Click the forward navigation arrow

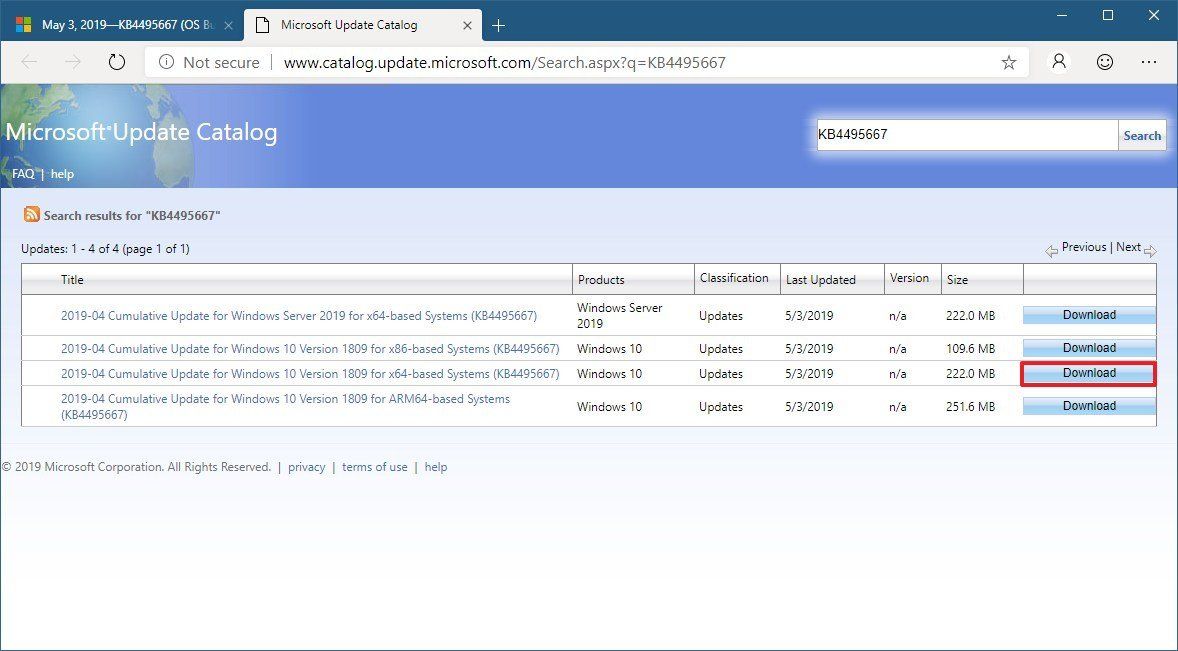click(x=72, y=61)
